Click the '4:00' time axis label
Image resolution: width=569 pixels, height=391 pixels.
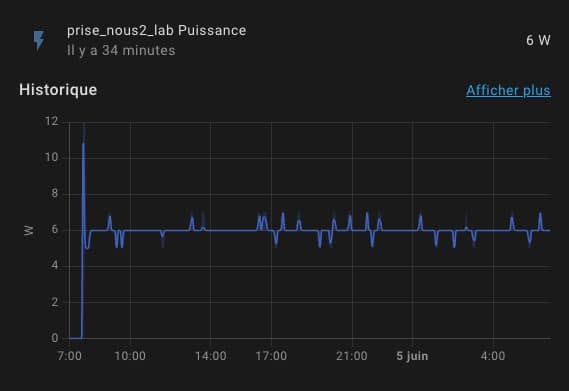[492, 356]
